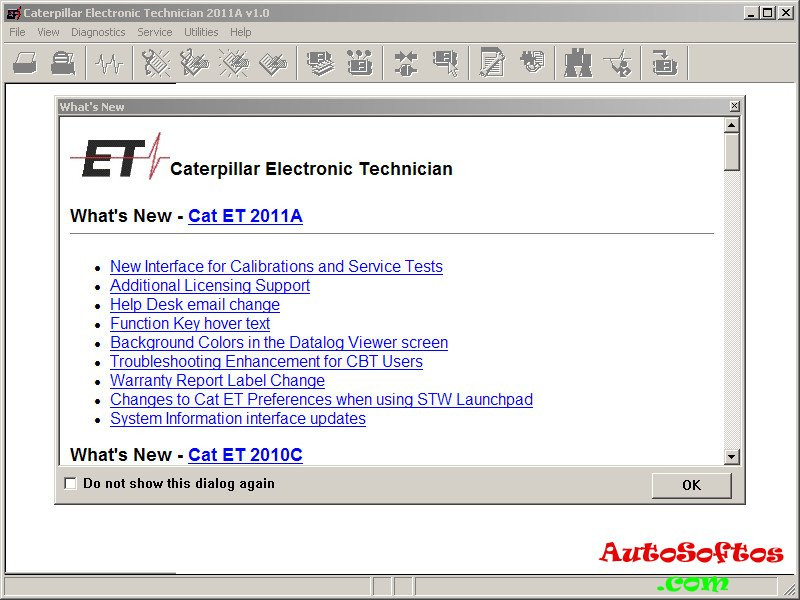Click the Connect/Disconnect plug icon
Image resolution: width=800 pixels, height=600 pixels.
tap(406, 63)
